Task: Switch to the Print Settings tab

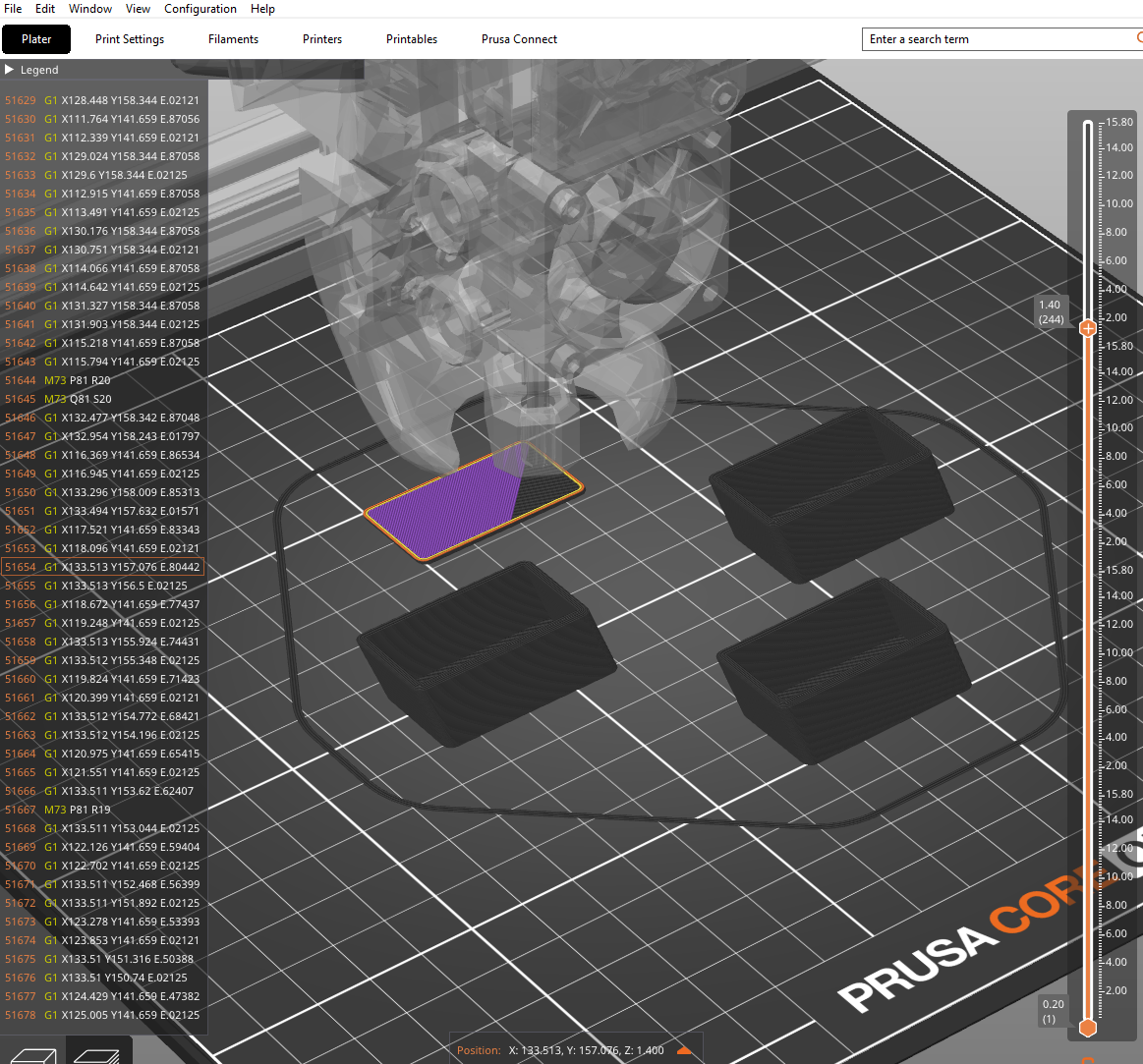Action: [x=130, y=39]
